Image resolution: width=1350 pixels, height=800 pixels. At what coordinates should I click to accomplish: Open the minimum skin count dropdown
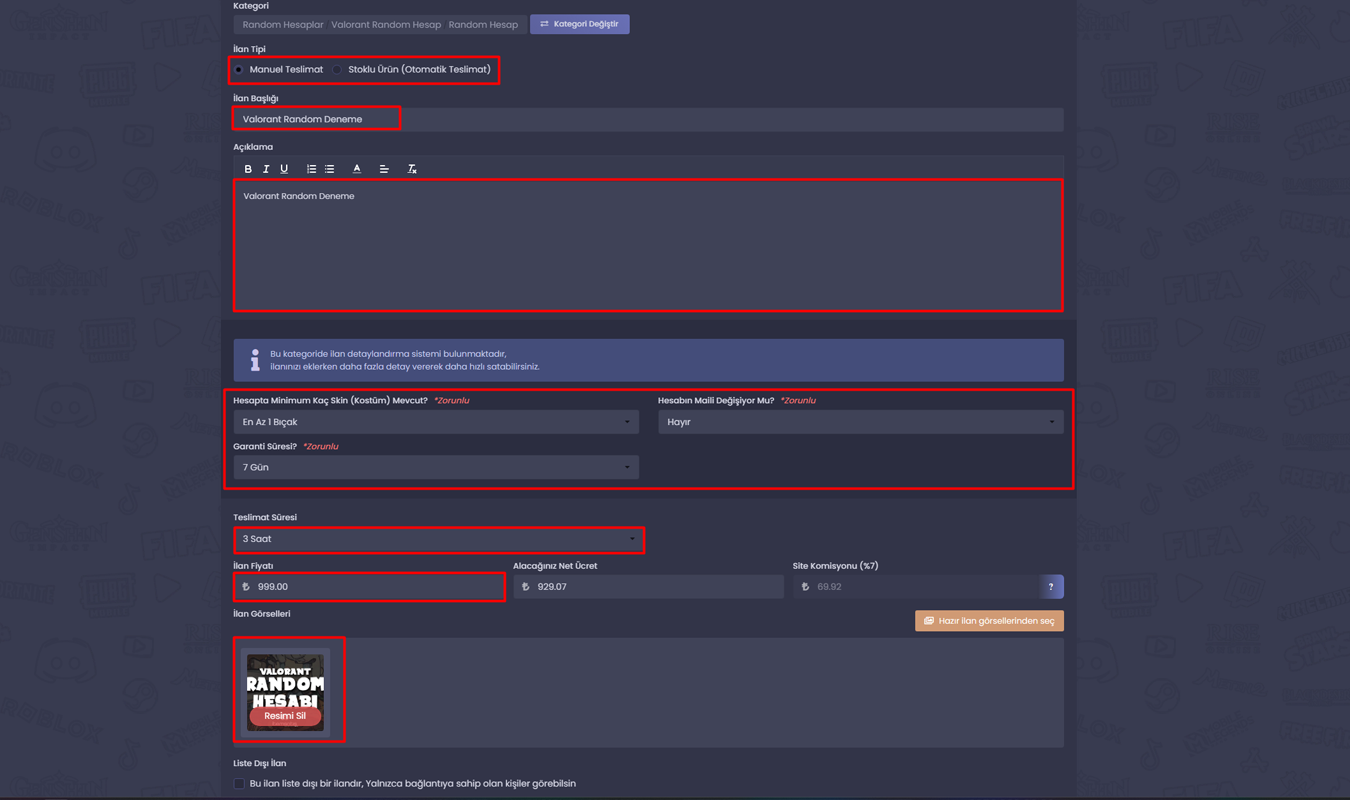436,422
